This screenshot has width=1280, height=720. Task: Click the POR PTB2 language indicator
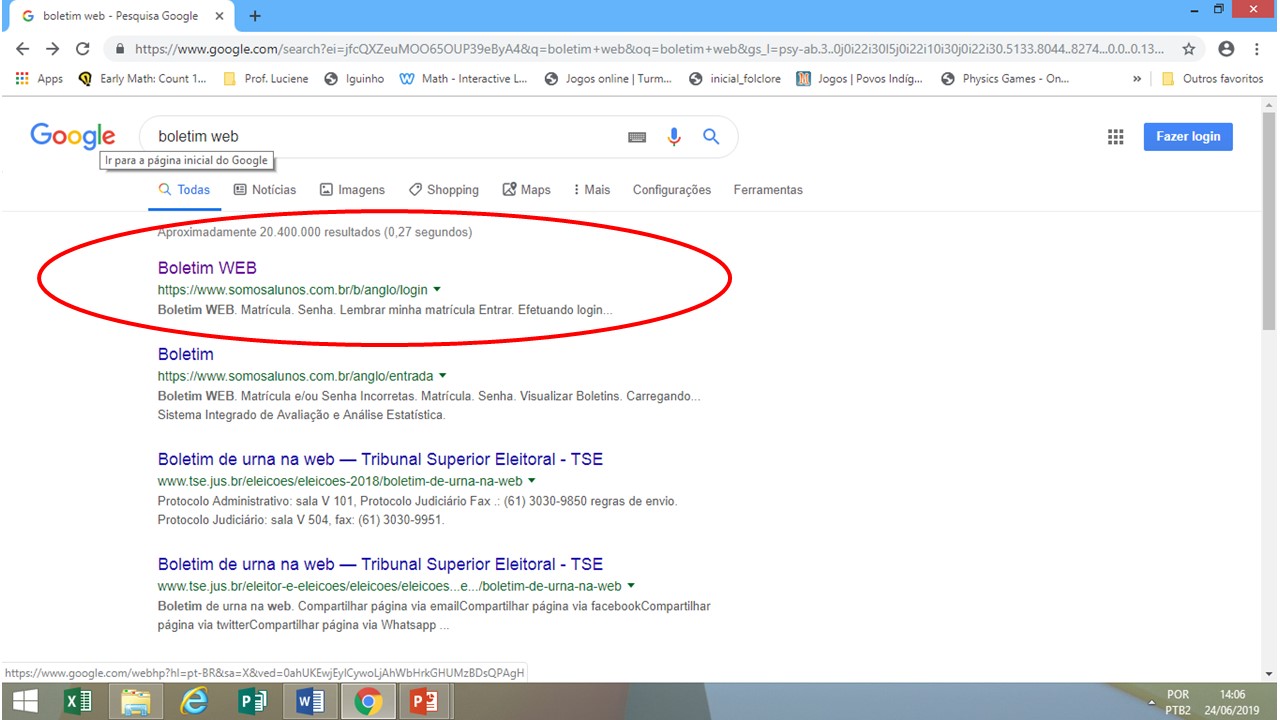[1178, 702]
